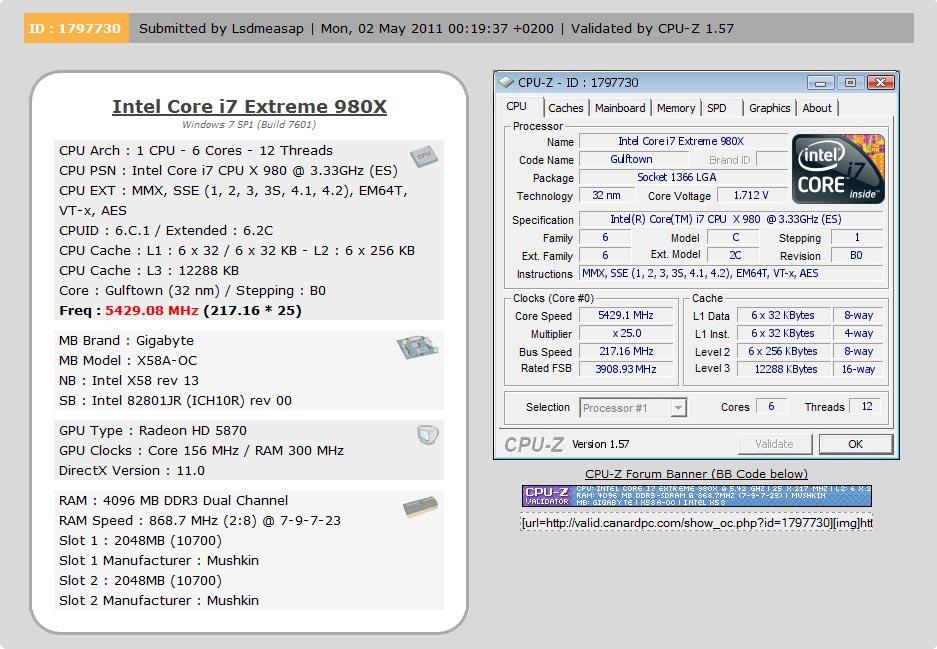Click the OK button
The image size is (937, 649).
[856, 444]
